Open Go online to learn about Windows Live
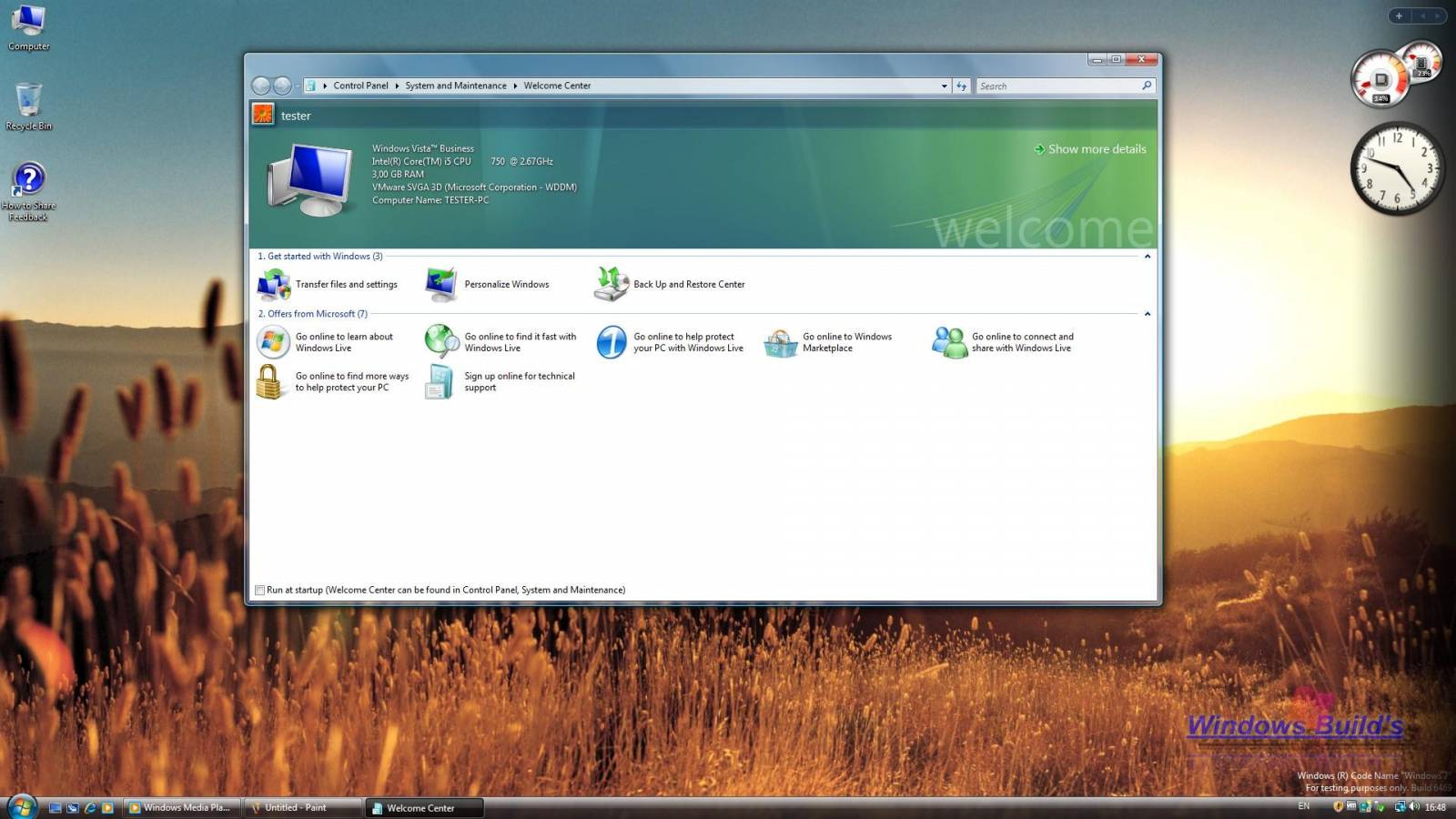Screen dimensions: 1456x819 [x=328, y=342]
